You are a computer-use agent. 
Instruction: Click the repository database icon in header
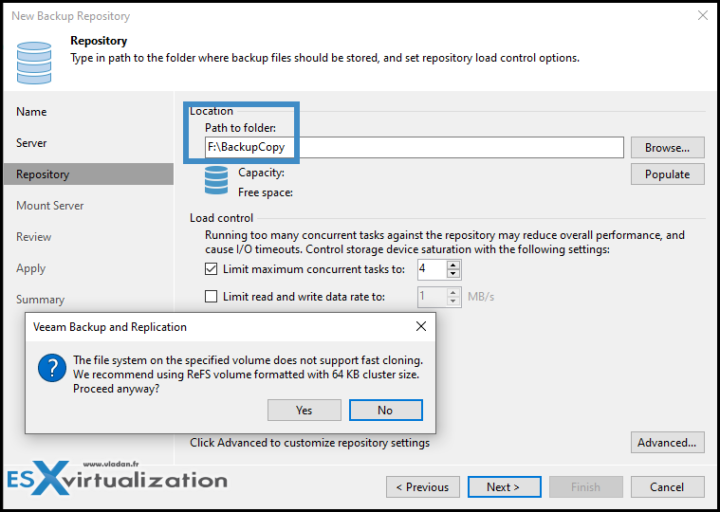pos(34,63)
